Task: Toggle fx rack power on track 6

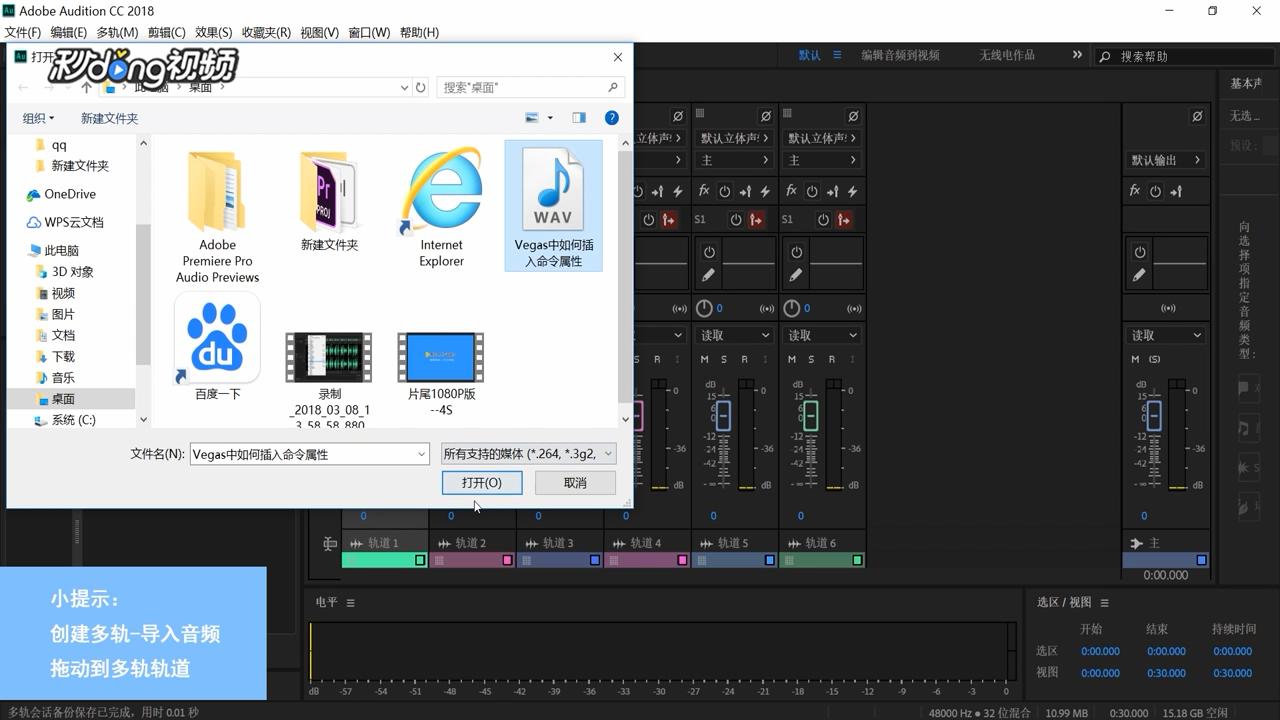Action: (x=812, y=191)
